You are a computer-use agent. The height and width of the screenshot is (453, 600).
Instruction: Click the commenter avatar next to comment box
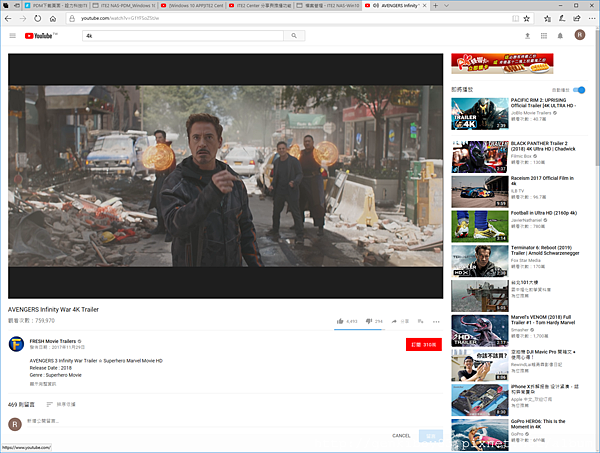tap(15, 424)
